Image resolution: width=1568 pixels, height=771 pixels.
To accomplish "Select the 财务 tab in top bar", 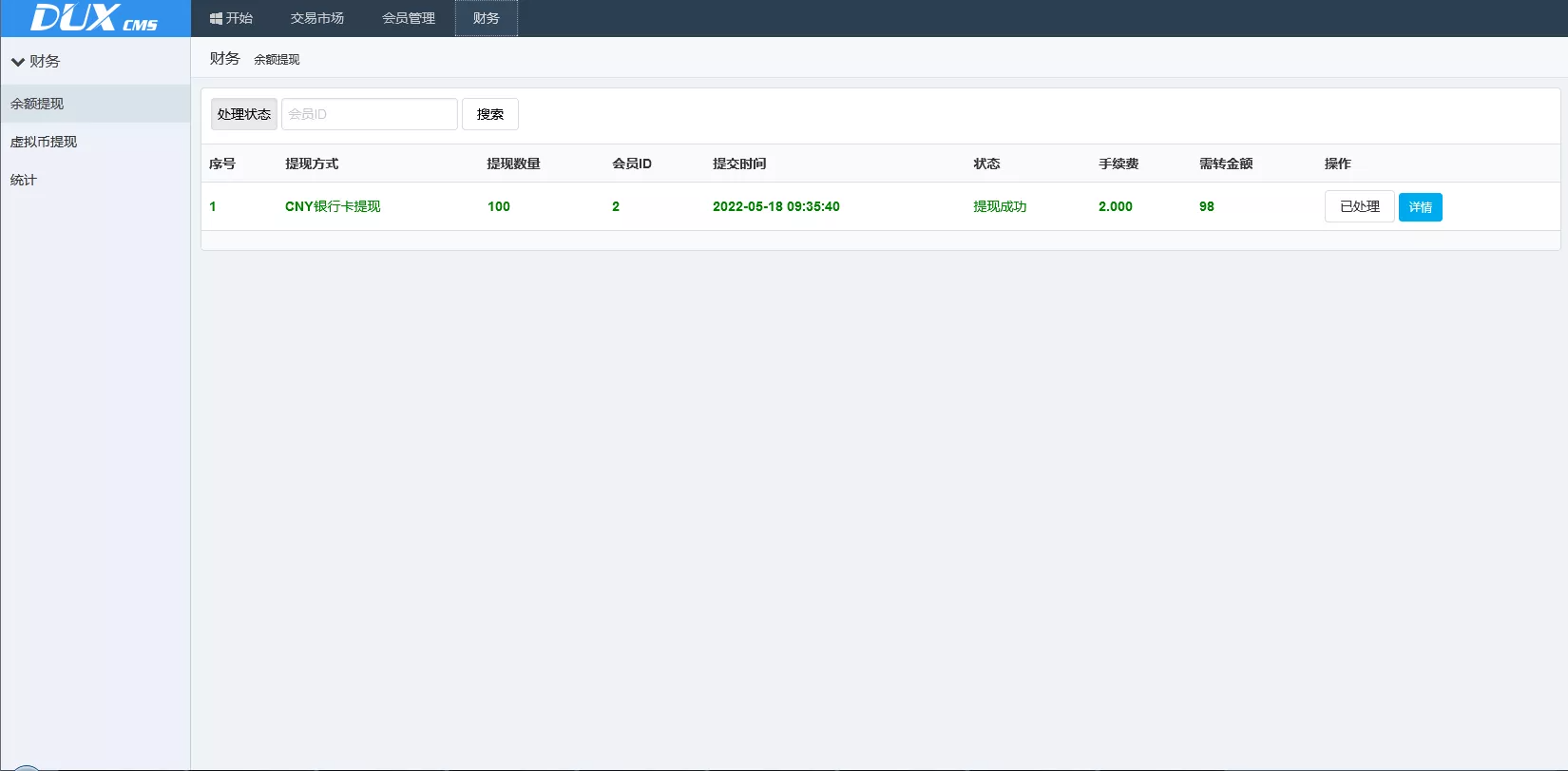I will pos(486,18).
